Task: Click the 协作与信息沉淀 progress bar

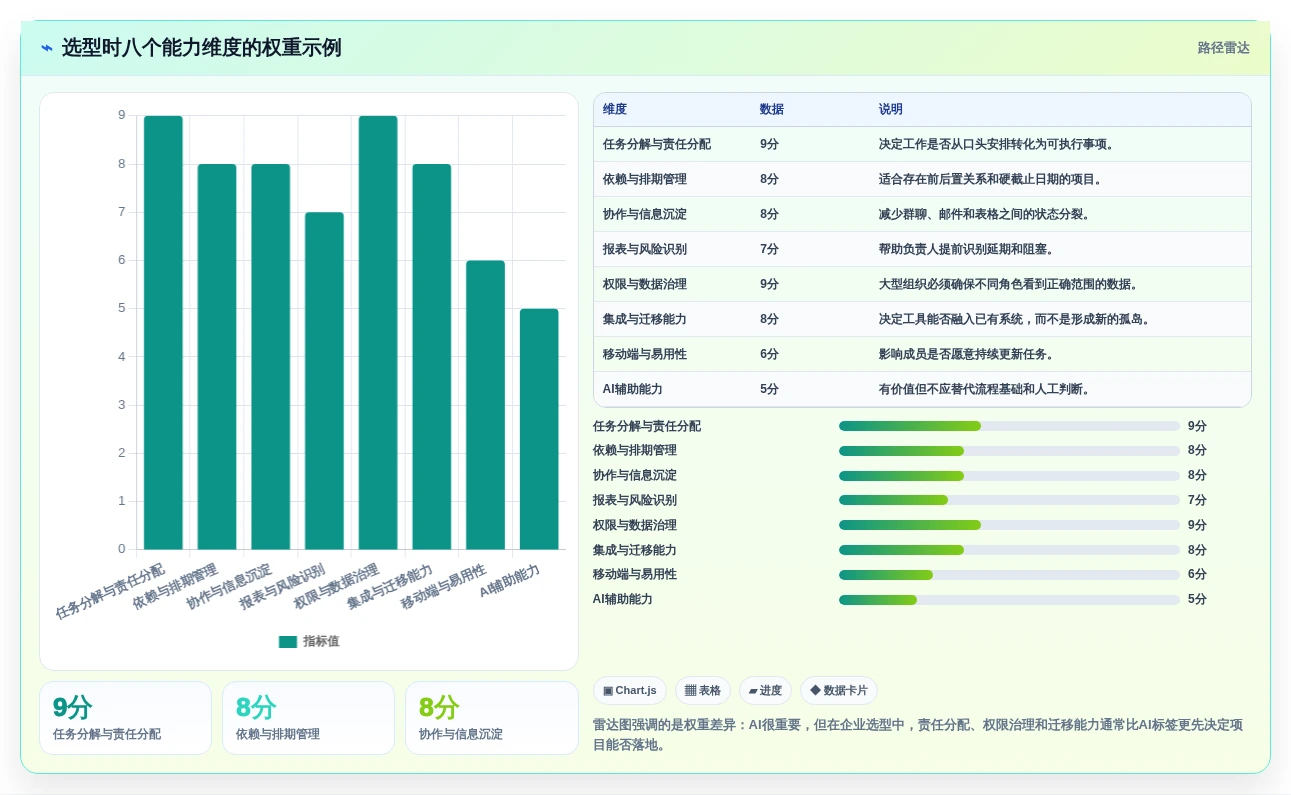Action: point(1009,476)
